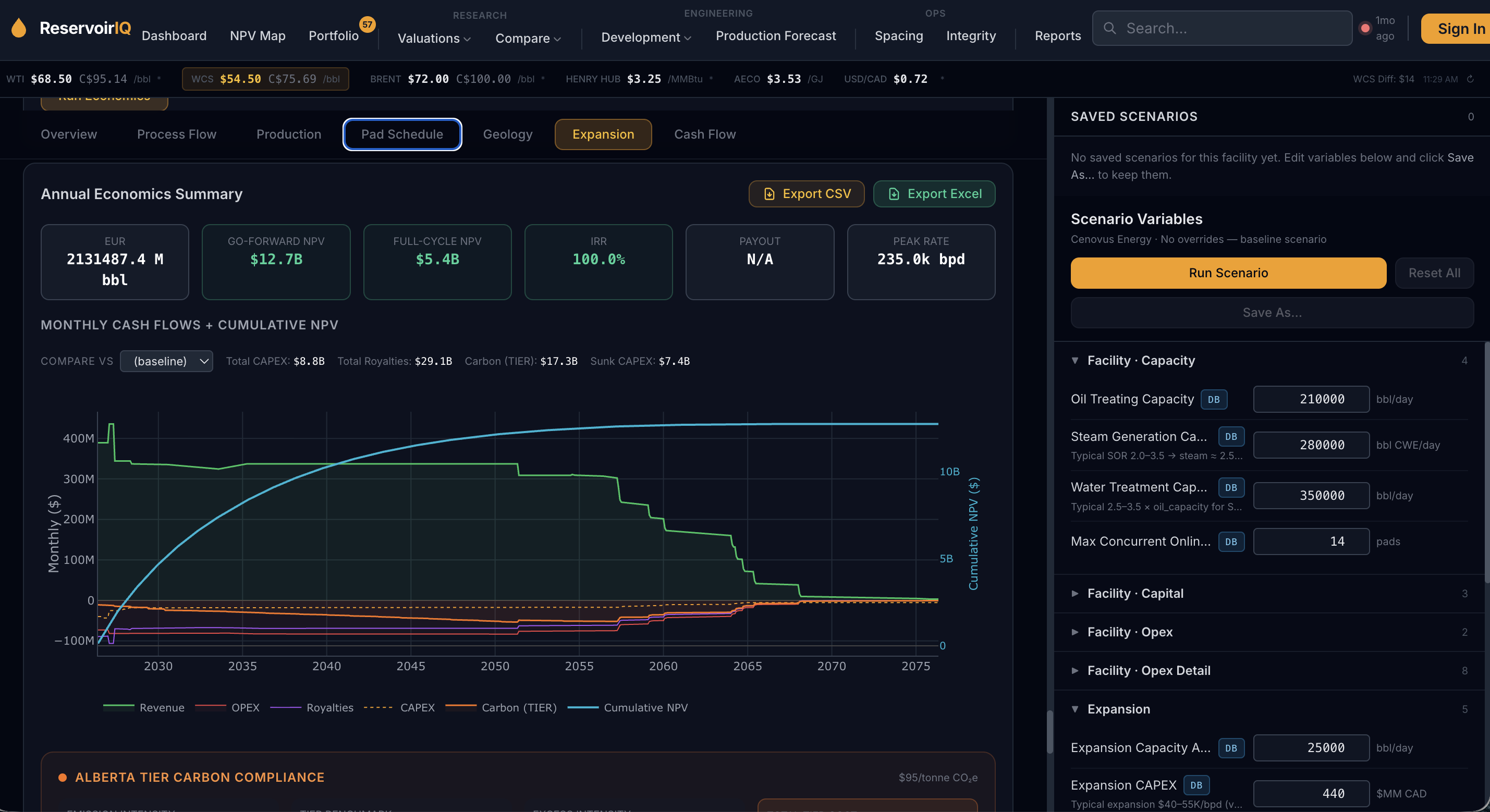
Task: Select the WCS price ticker chip
Action: coord(265,79)
